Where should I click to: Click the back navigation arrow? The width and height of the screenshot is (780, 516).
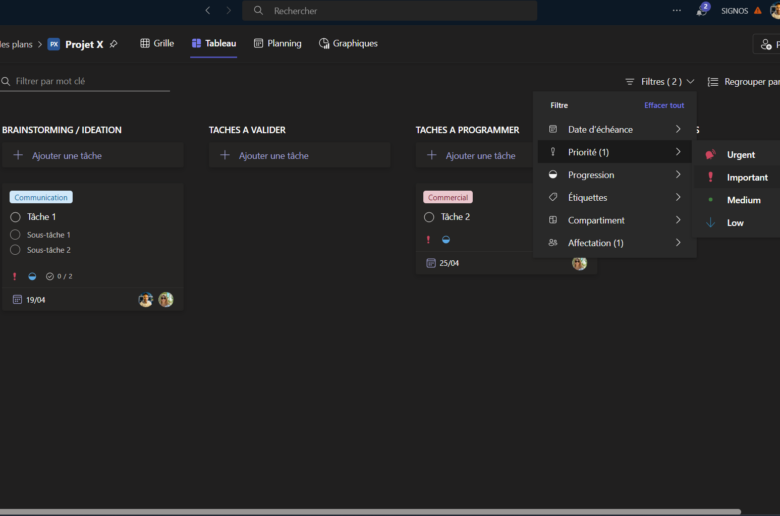tap(207, 10)
